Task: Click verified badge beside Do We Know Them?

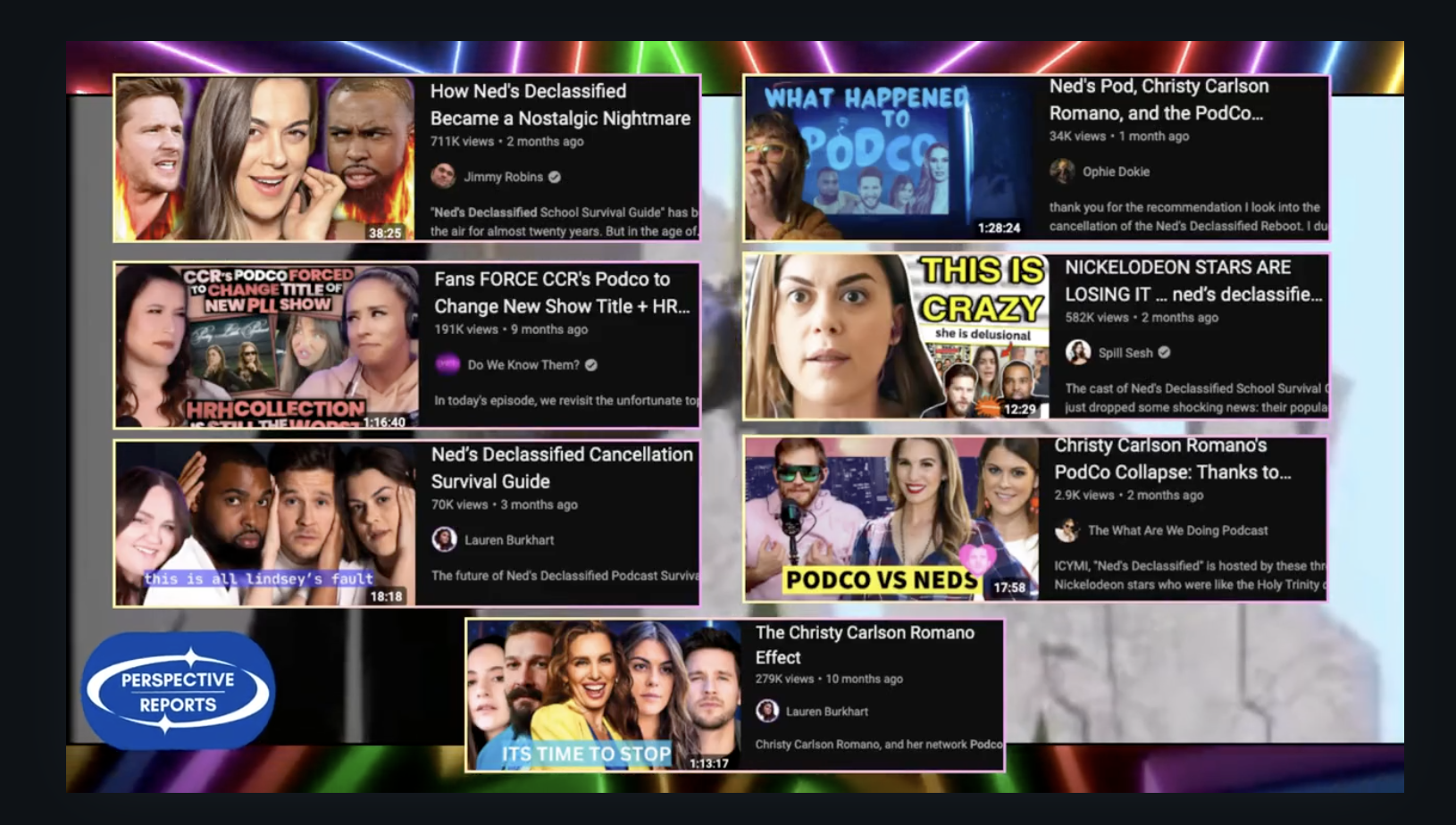Action: click(591, 364)
